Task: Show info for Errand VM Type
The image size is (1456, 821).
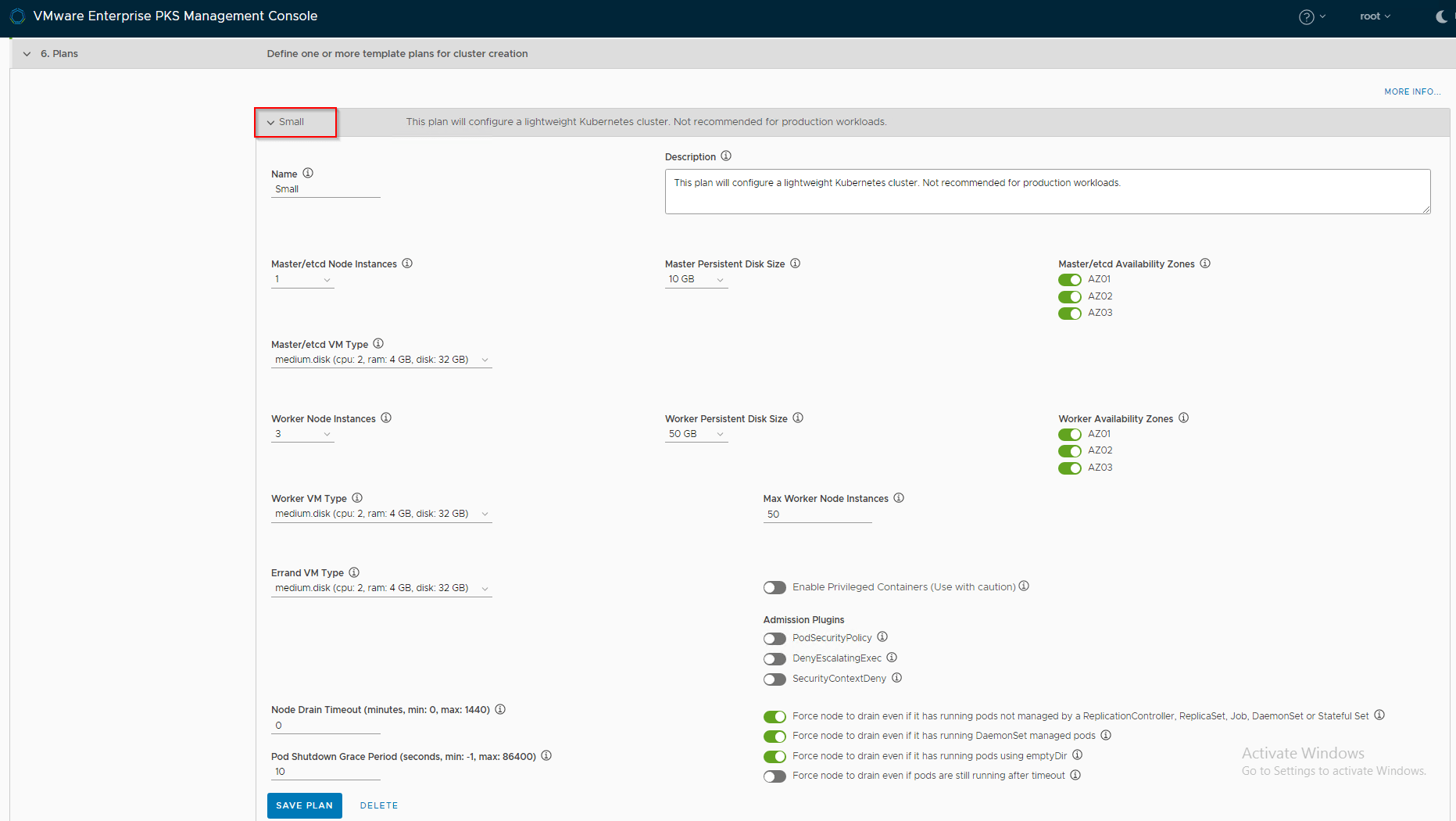Action: pos(354,572)
